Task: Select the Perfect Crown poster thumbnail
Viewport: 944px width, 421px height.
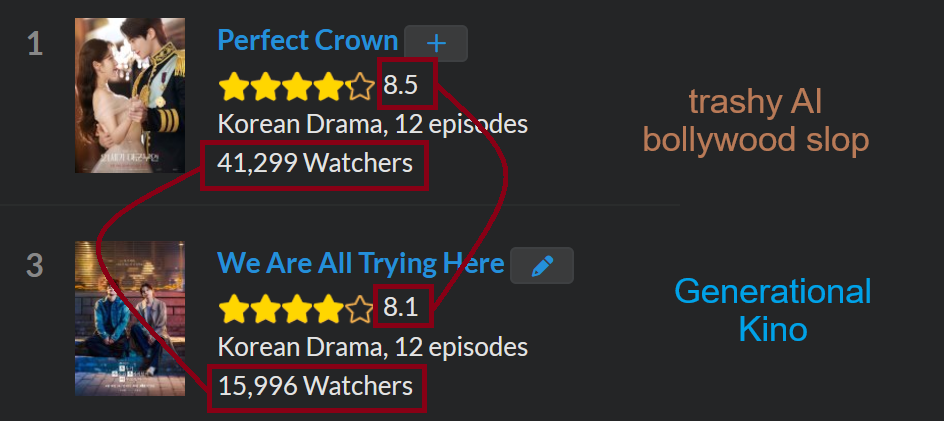Action: pos(130,95)
